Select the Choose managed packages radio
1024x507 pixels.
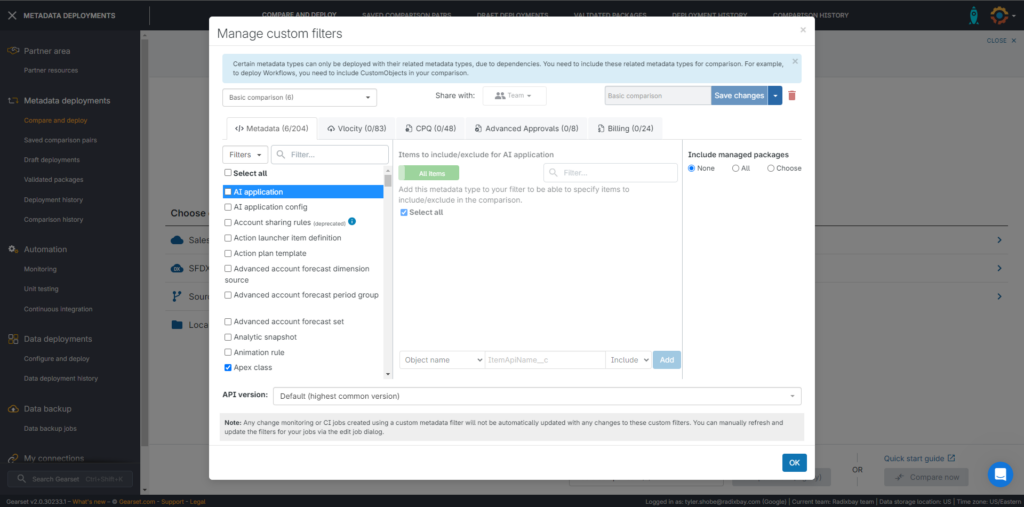click(771, 169)
